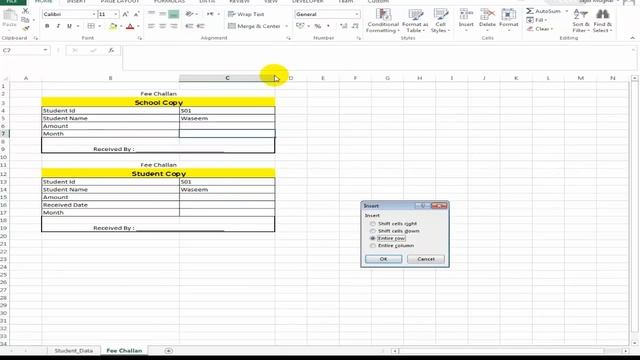Screen dimensions: 640x360
Task: Toggle Italic formatting
Action: coord(58,26)
